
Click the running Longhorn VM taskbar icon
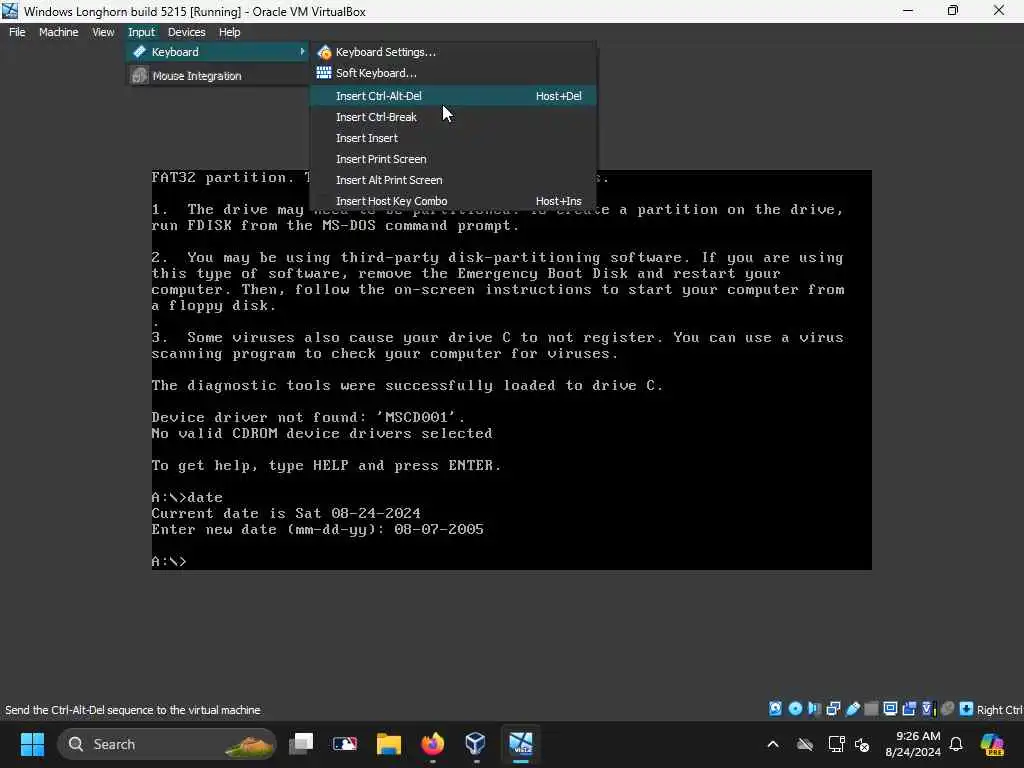click(x=520, y=744)
